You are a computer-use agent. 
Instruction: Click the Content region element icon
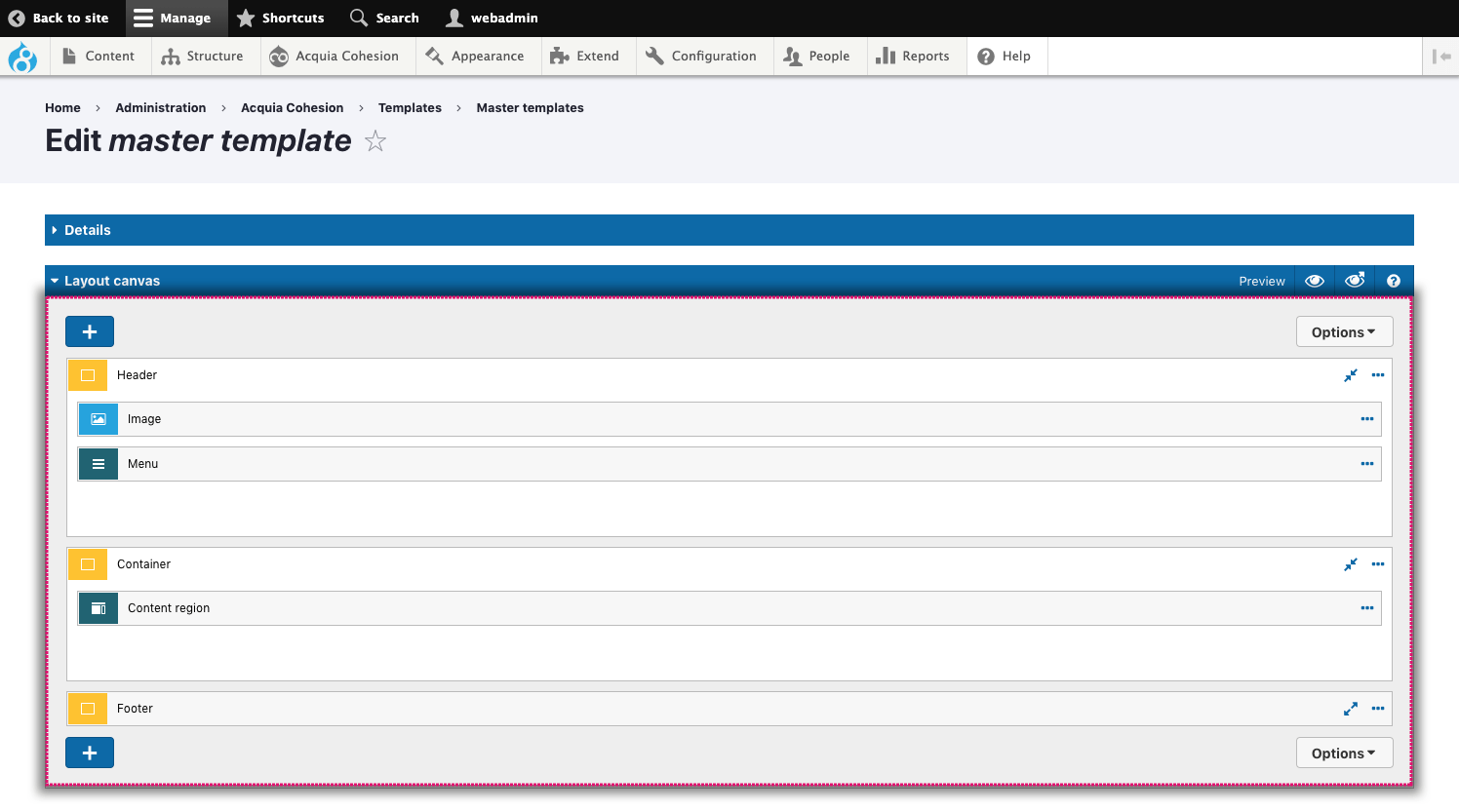[x=99, y=608]
